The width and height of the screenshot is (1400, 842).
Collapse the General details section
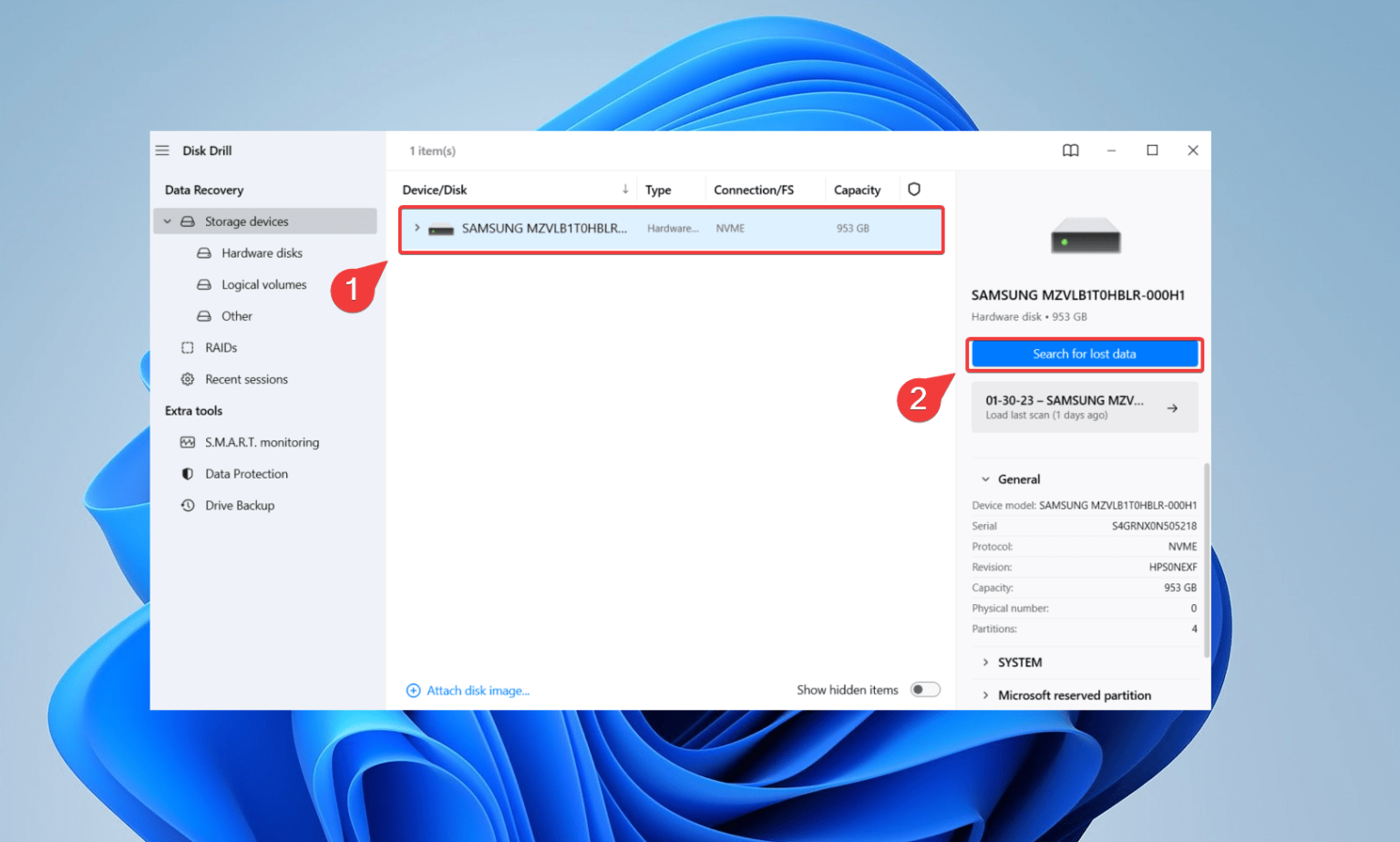pyautogui.click(x=985, y=478)
